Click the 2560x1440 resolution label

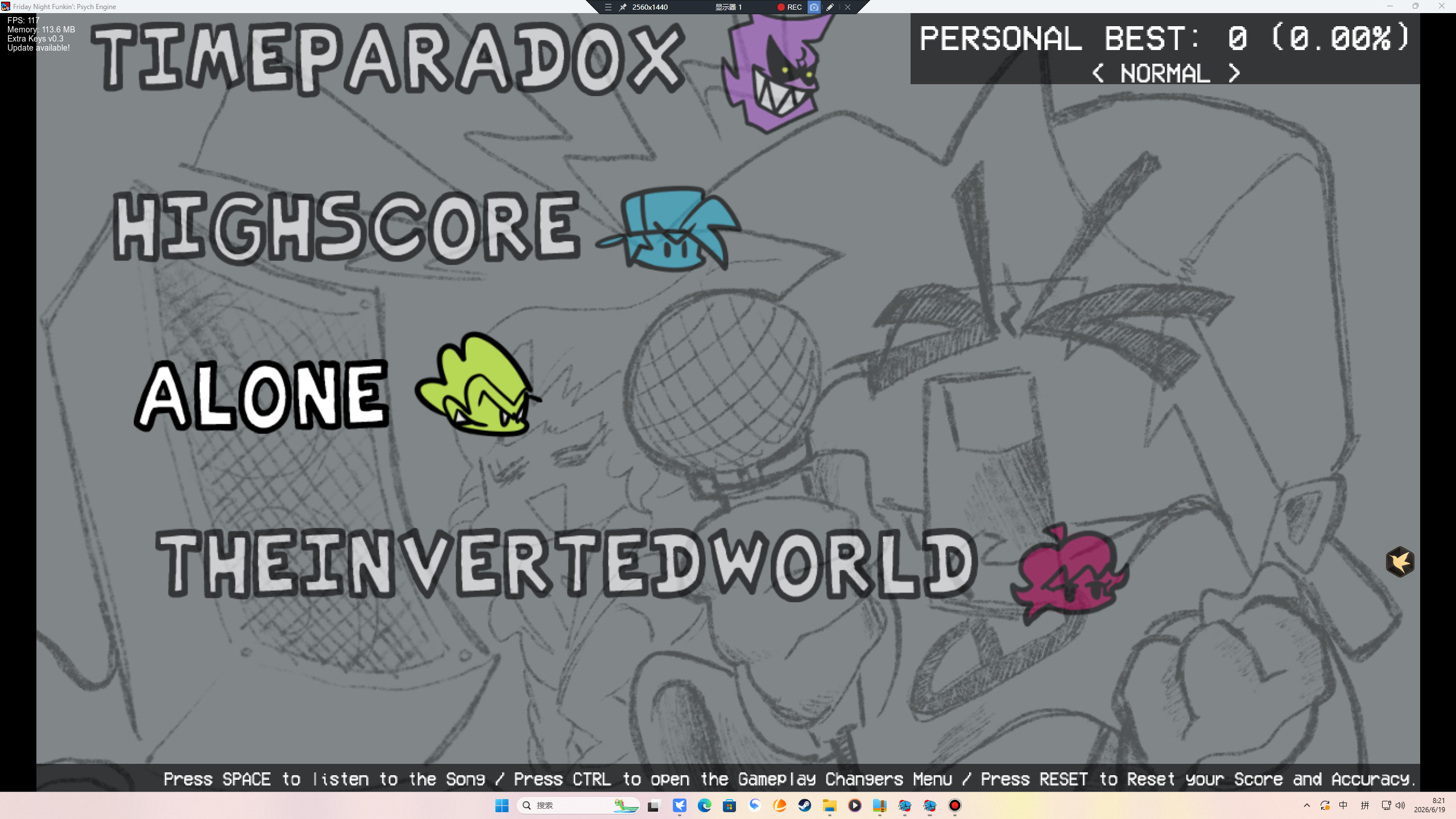pyautogui.click(x=650, y=7)
